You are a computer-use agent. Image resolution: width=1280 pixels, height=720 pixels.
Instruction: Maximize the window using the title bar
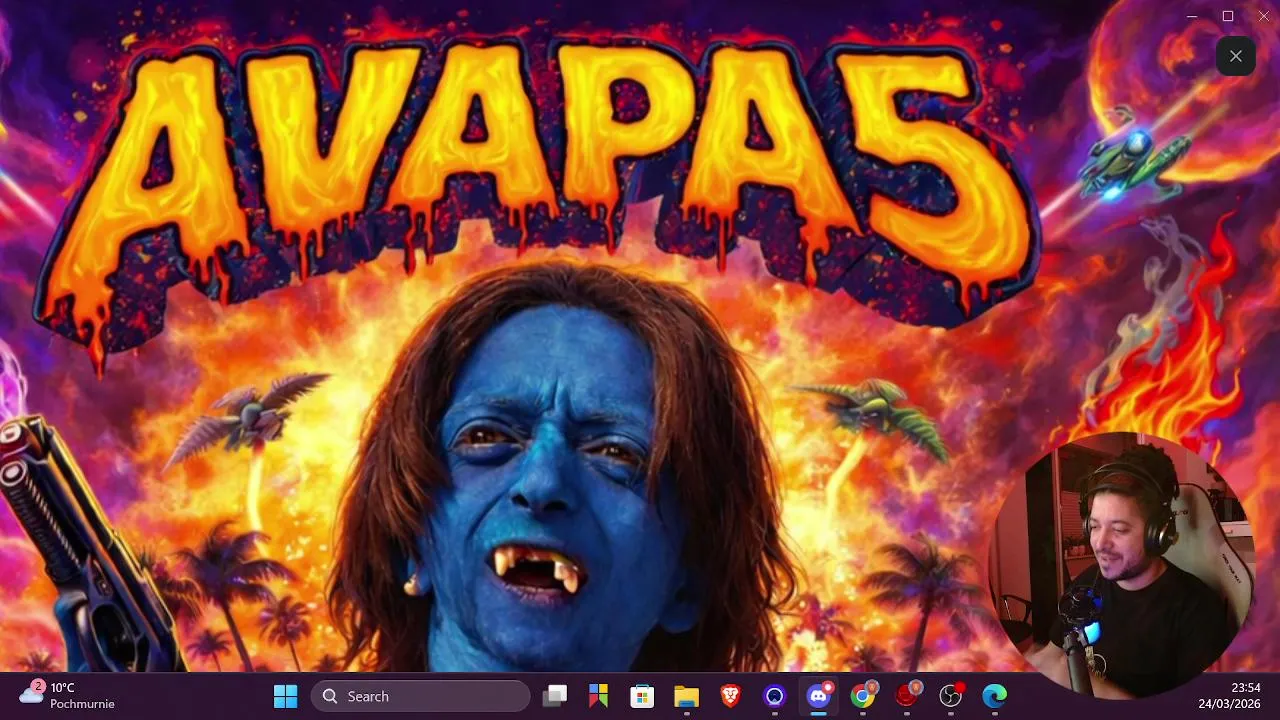[1228, 16]
